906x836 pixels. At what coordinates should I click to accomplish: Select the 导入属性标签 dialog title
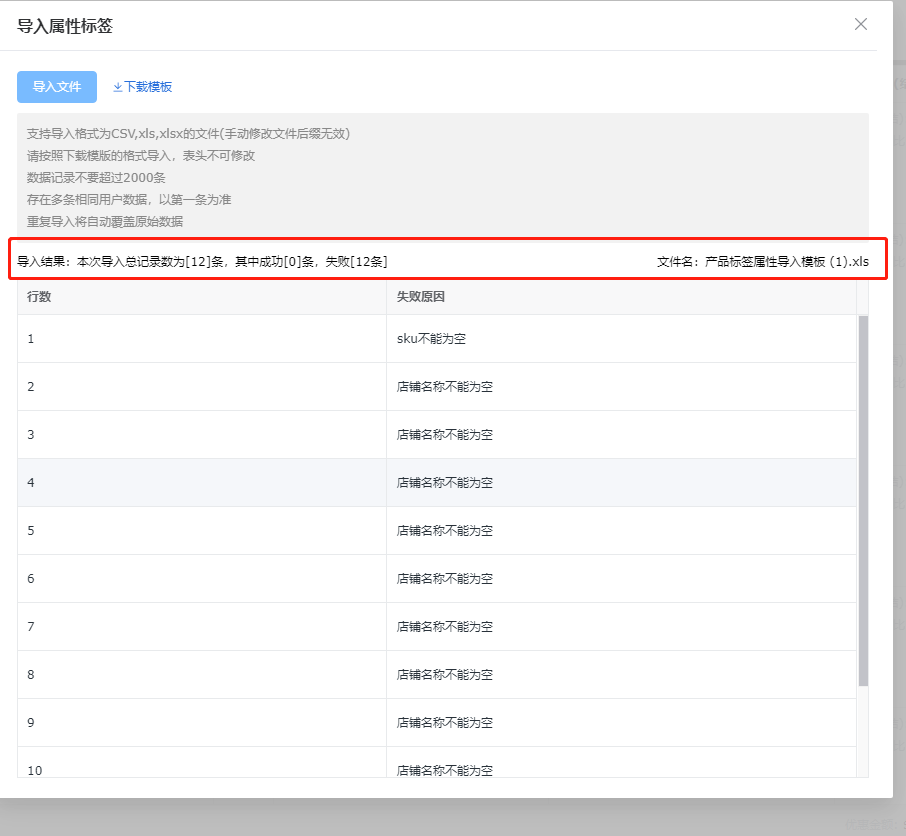pyautogui.click(x=65, y=26)
